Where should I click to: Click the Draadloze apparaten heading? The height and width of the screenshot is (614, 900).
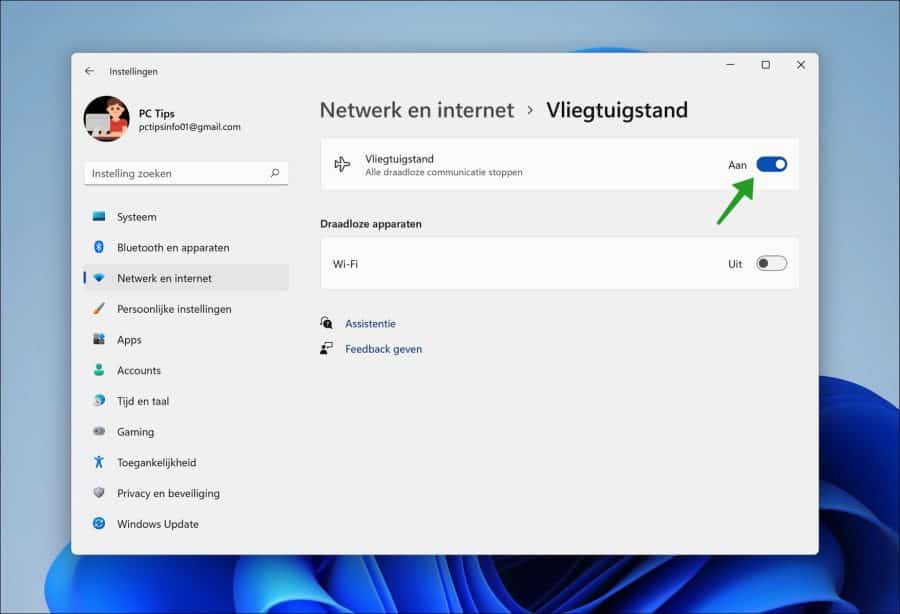371,224
